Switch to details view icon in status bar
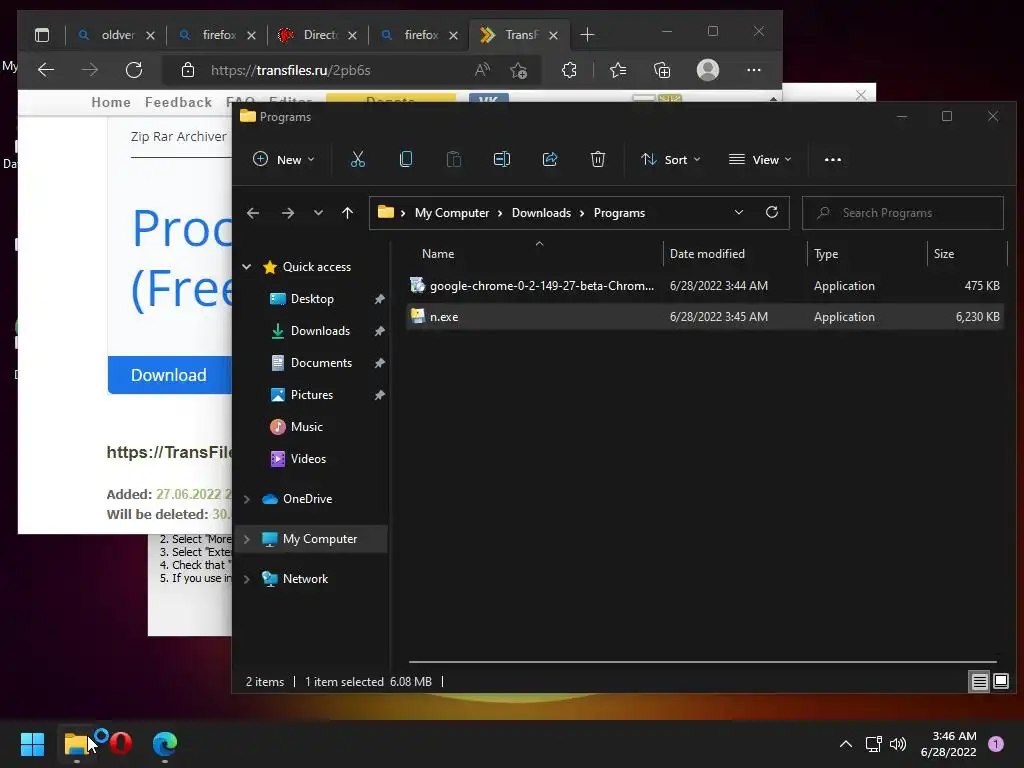This screenshot has height=768, width=1024. (979, 682)
